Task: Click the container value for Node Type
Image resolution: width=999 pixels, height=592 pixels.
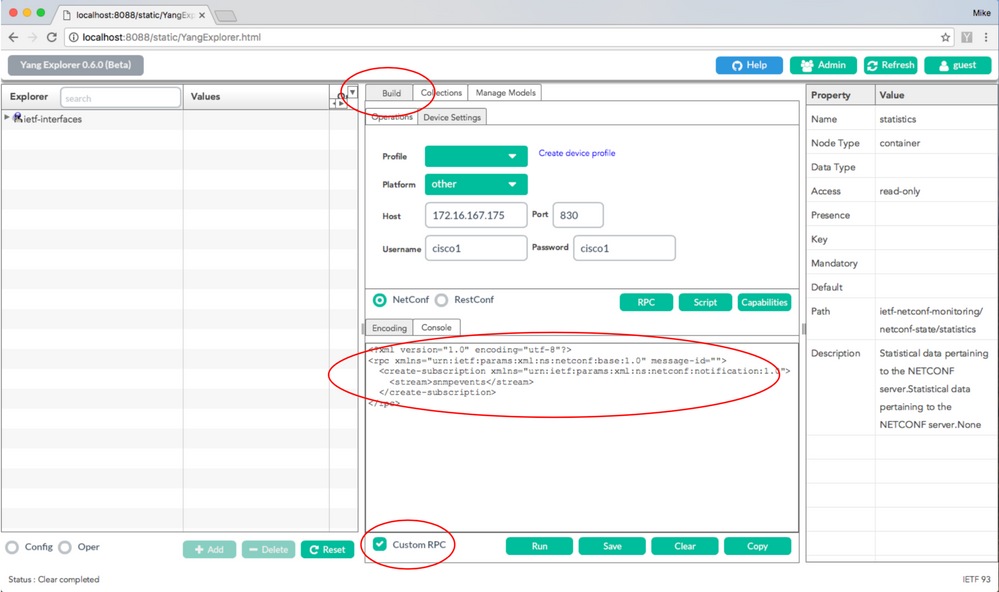Action: click(900, 143)
